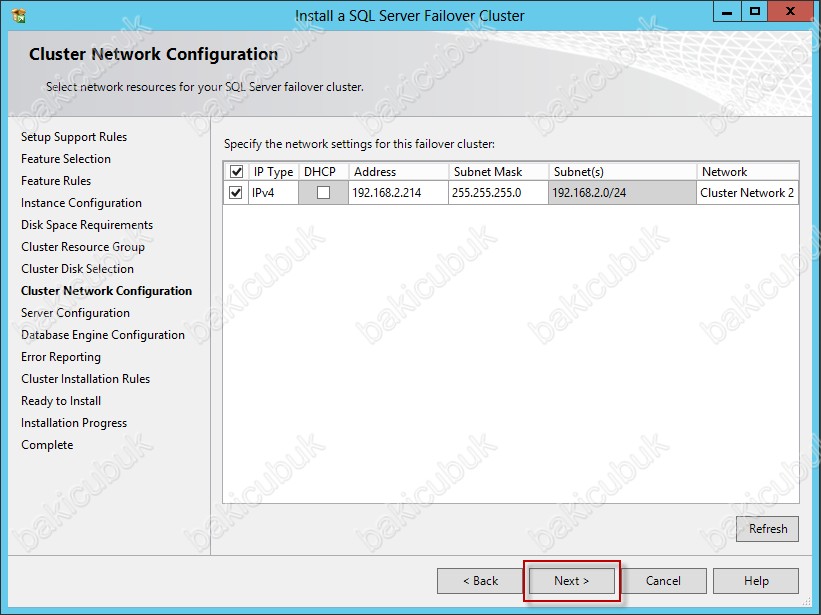Select the 255.255.255.0 subnet mask cell
This screenshot has width=821, height=615.
[498, 193]
